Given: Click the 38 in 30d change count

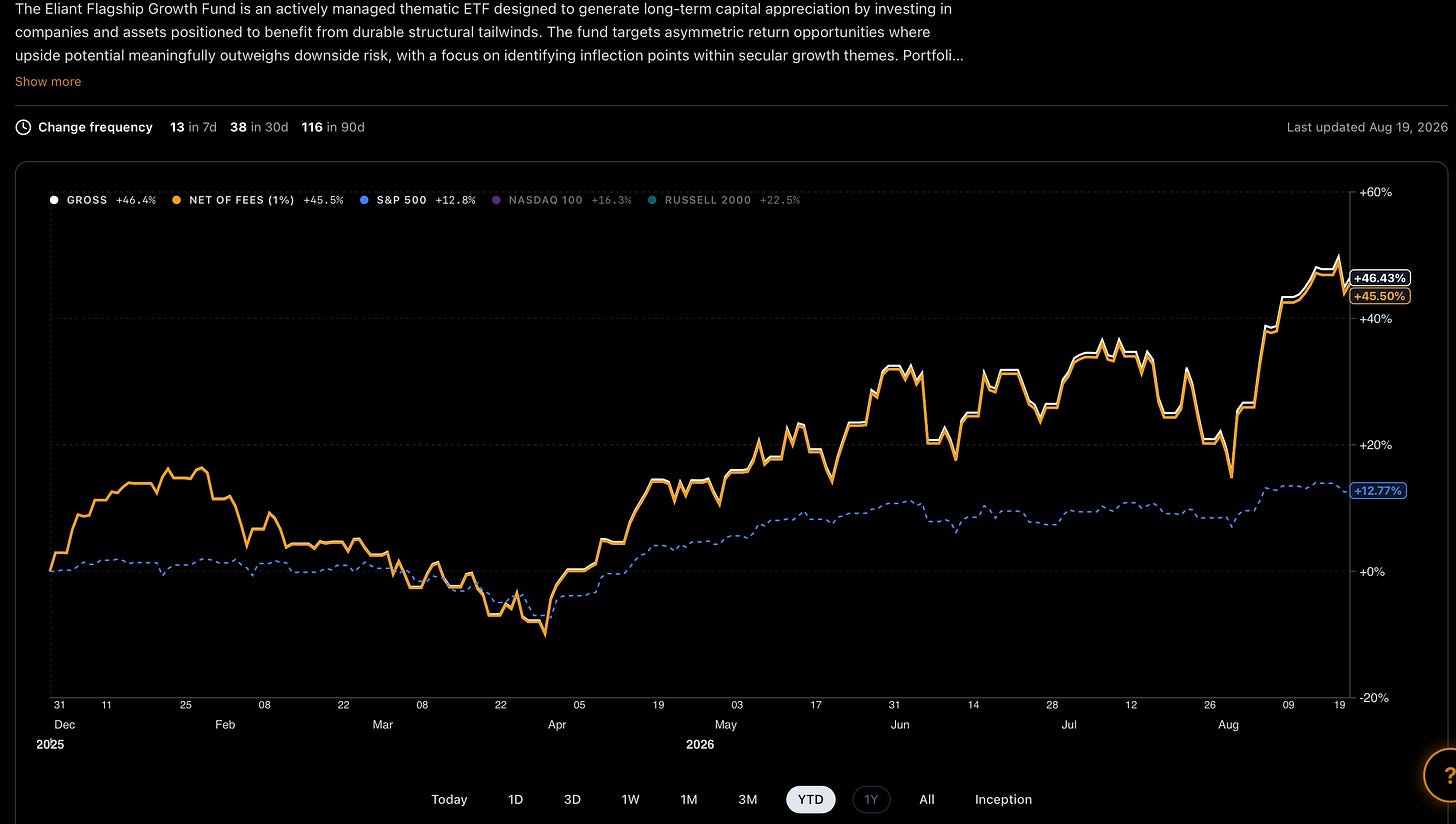Looking at the screenshot, I should coord(259,128).
